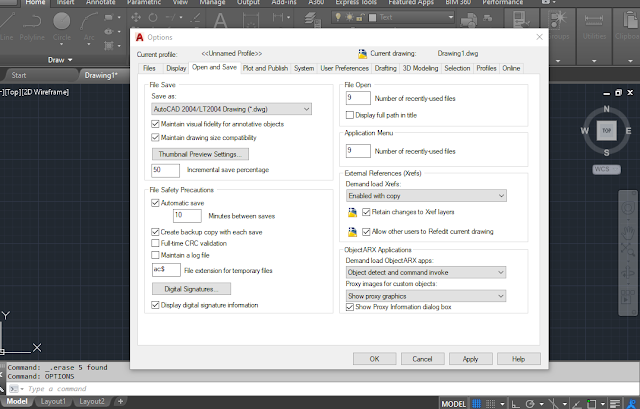This screenshot has height=409, width=640.
Task: Click the Groups panel icon
Action: (558, 20)
